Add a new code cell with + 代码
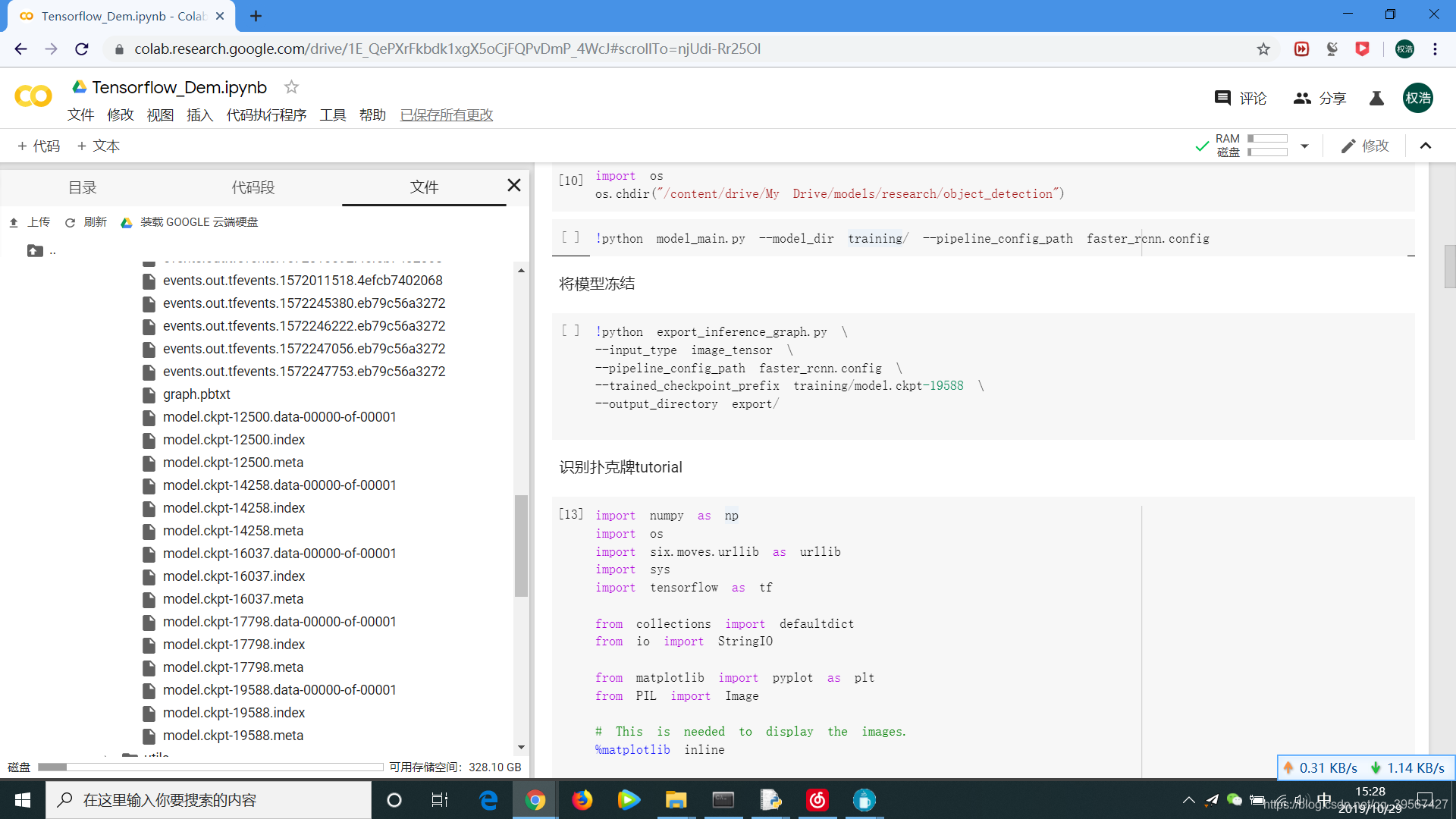Viewport: 1456px width, 819px height. (39, 146)
